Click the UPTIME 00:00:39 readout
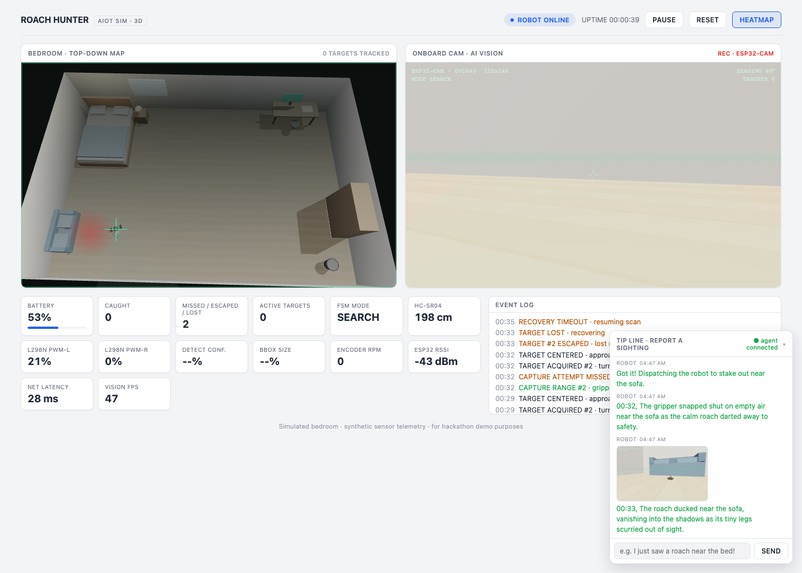This screenshot has height=573, width=802. [610, 20]
